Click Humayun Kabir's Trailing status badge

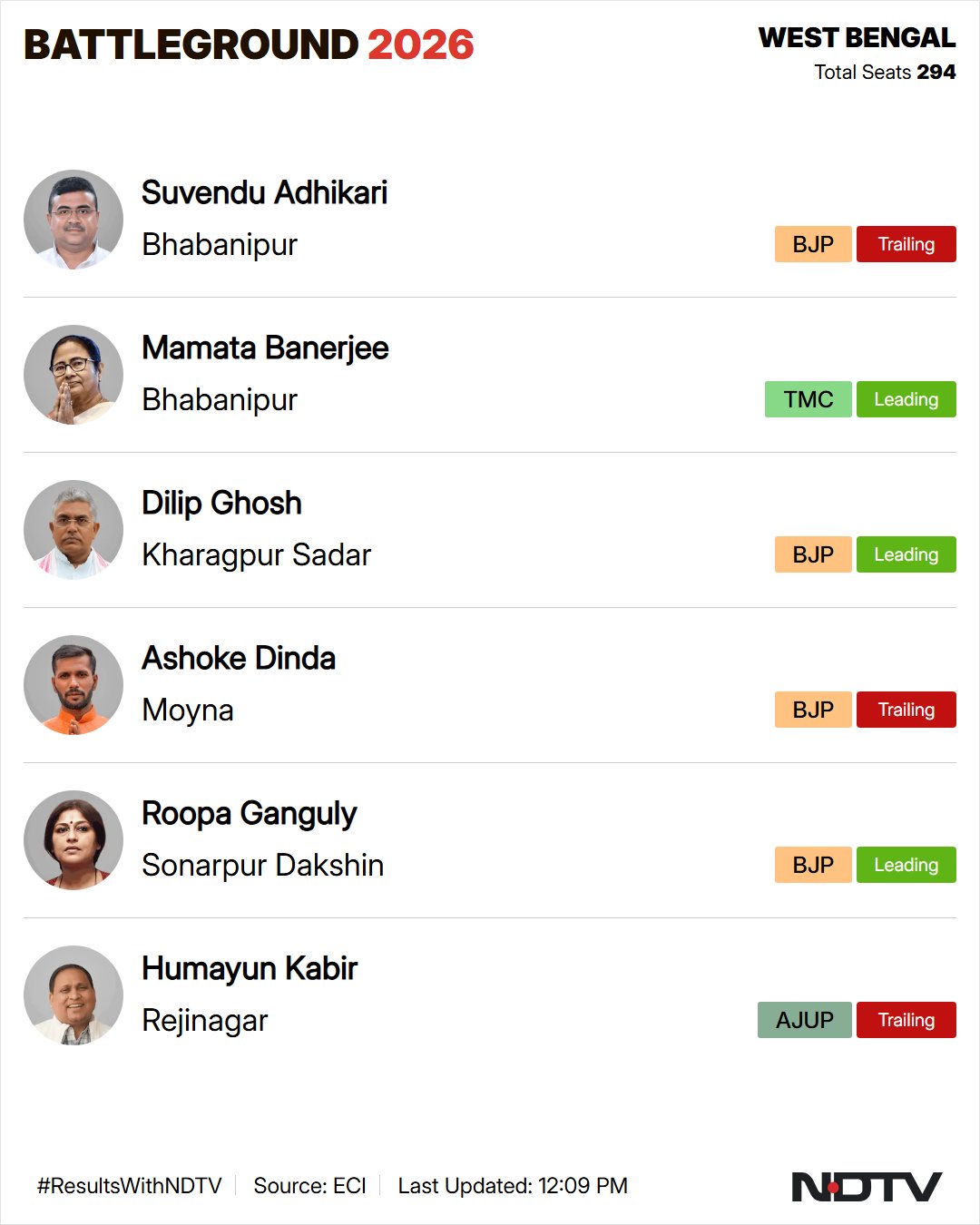(x=906, y=1020)
